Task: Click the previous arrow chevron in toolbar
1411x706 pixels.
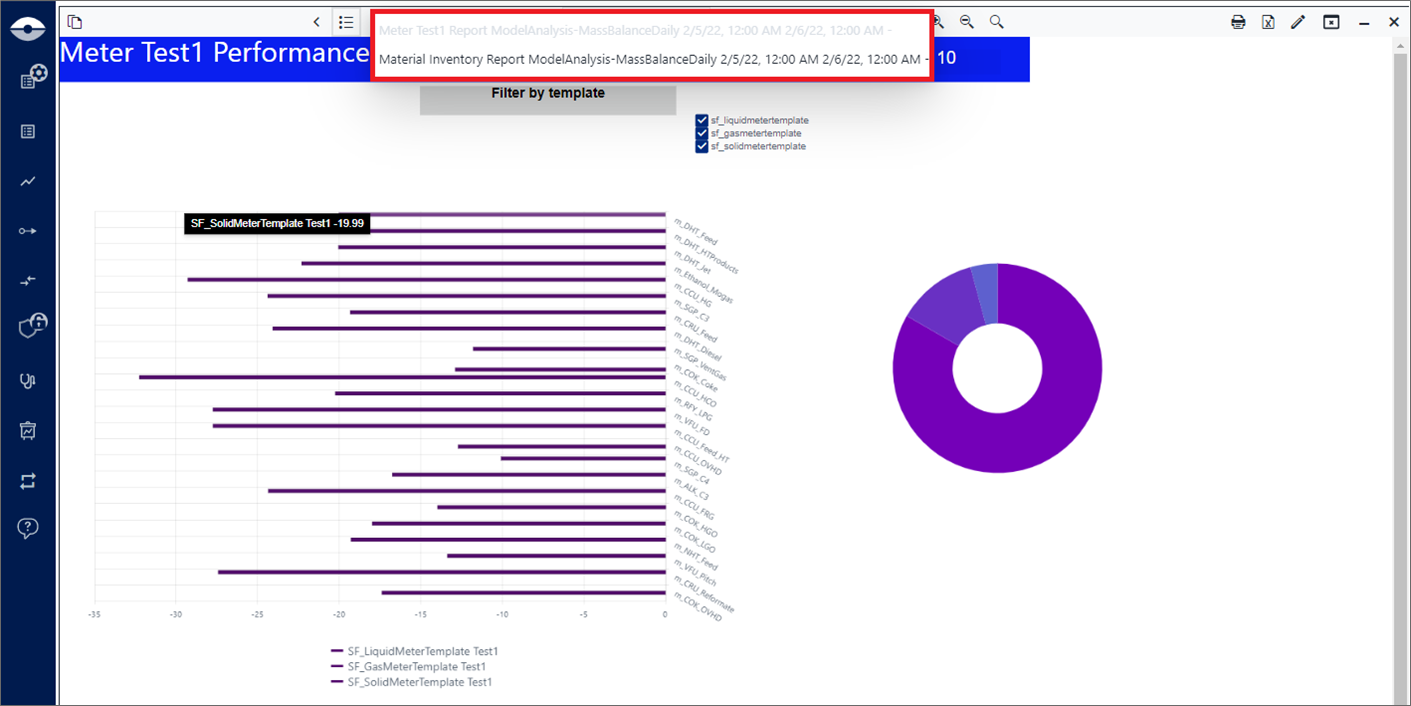Action: (317, 22)
